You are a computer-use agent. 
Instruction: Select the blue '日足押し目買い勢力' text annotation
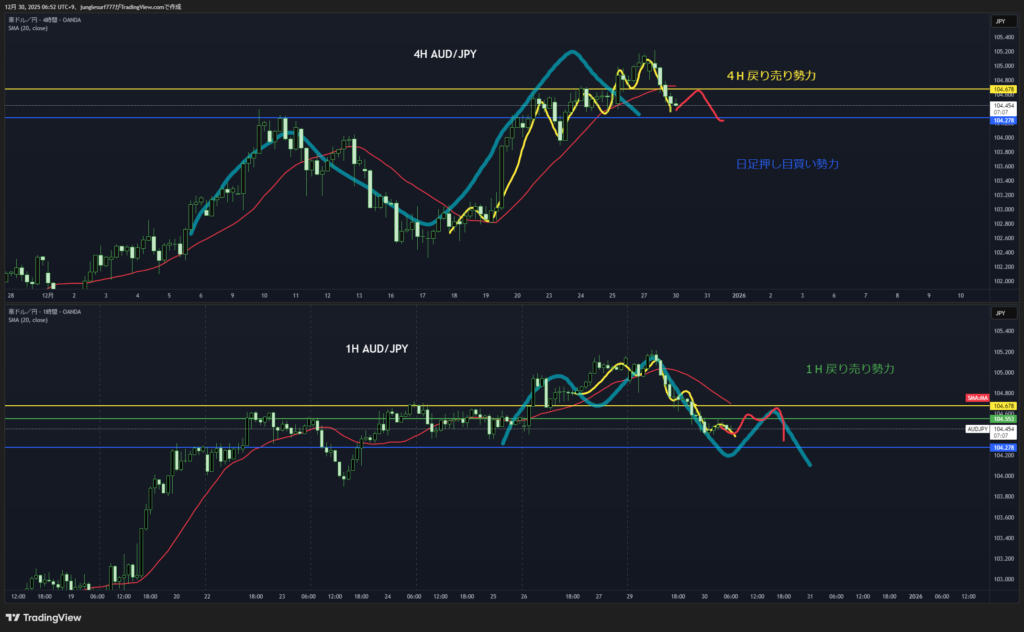(x=787, y=163)
